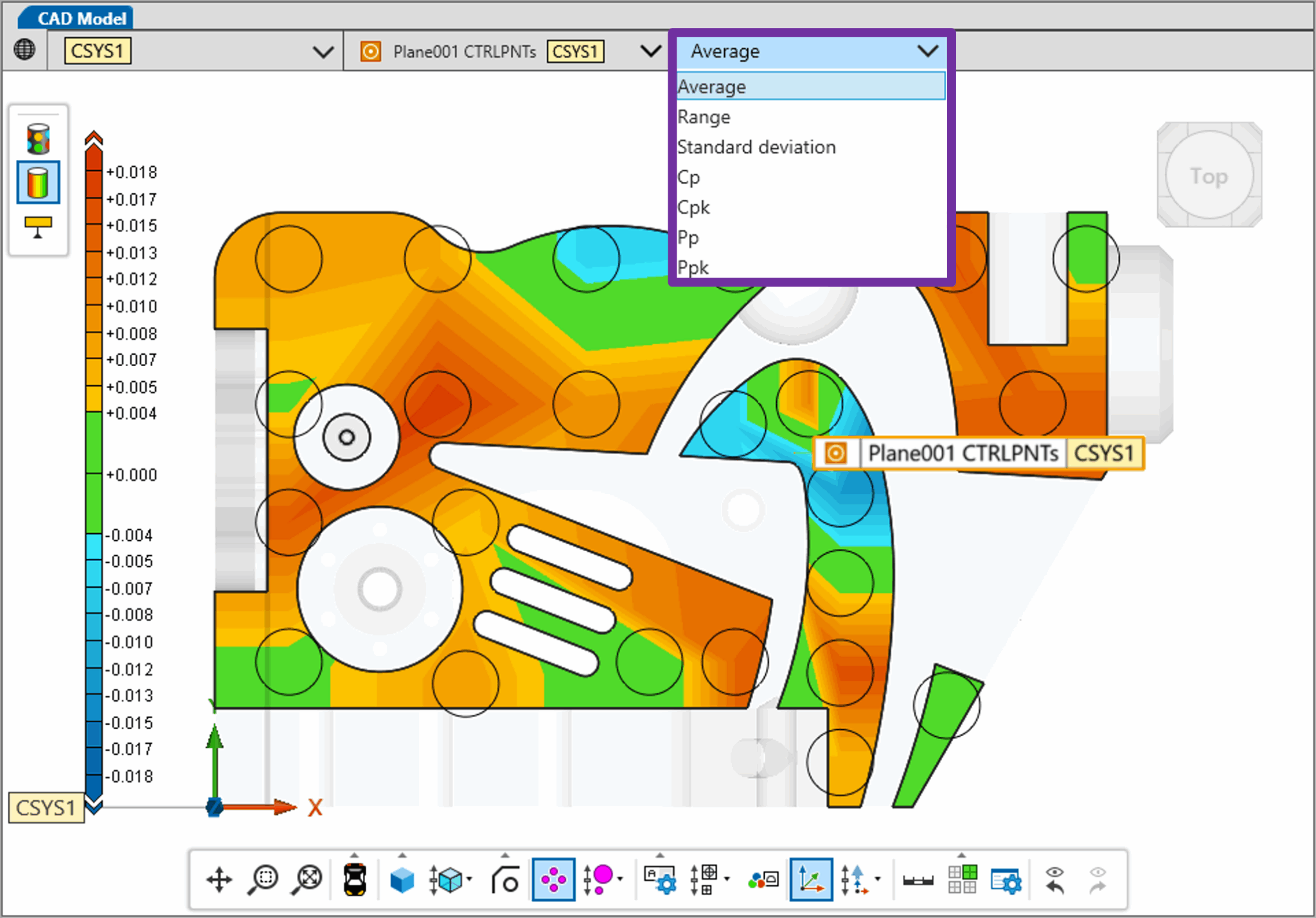Open the Plane001 CTRLPNTs feature dropdown
Image resolution: width=1316 pixels, height=918 pixels.
(650, 51)
